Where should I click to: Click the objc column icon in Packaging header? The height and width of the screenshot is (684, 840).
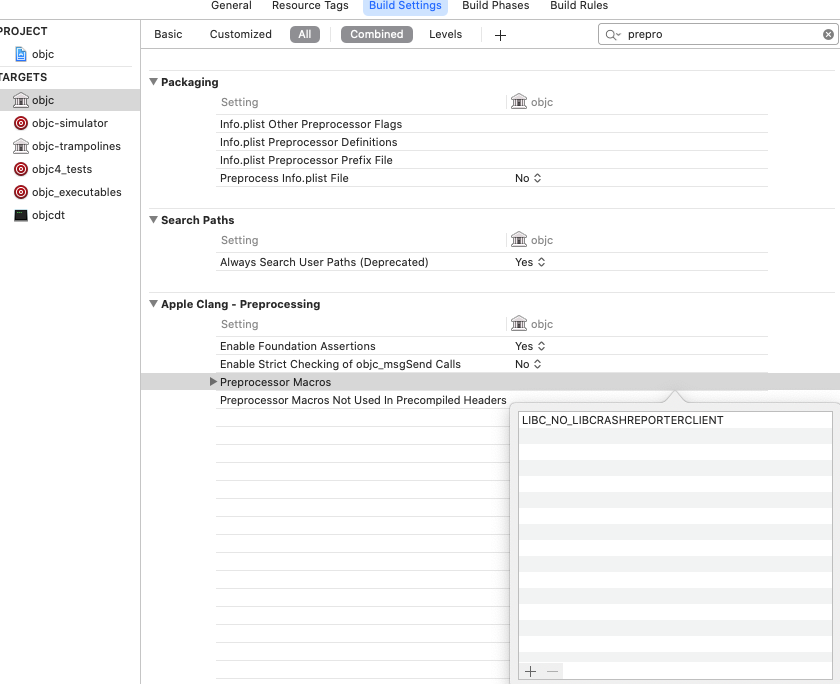coord(519,101)
